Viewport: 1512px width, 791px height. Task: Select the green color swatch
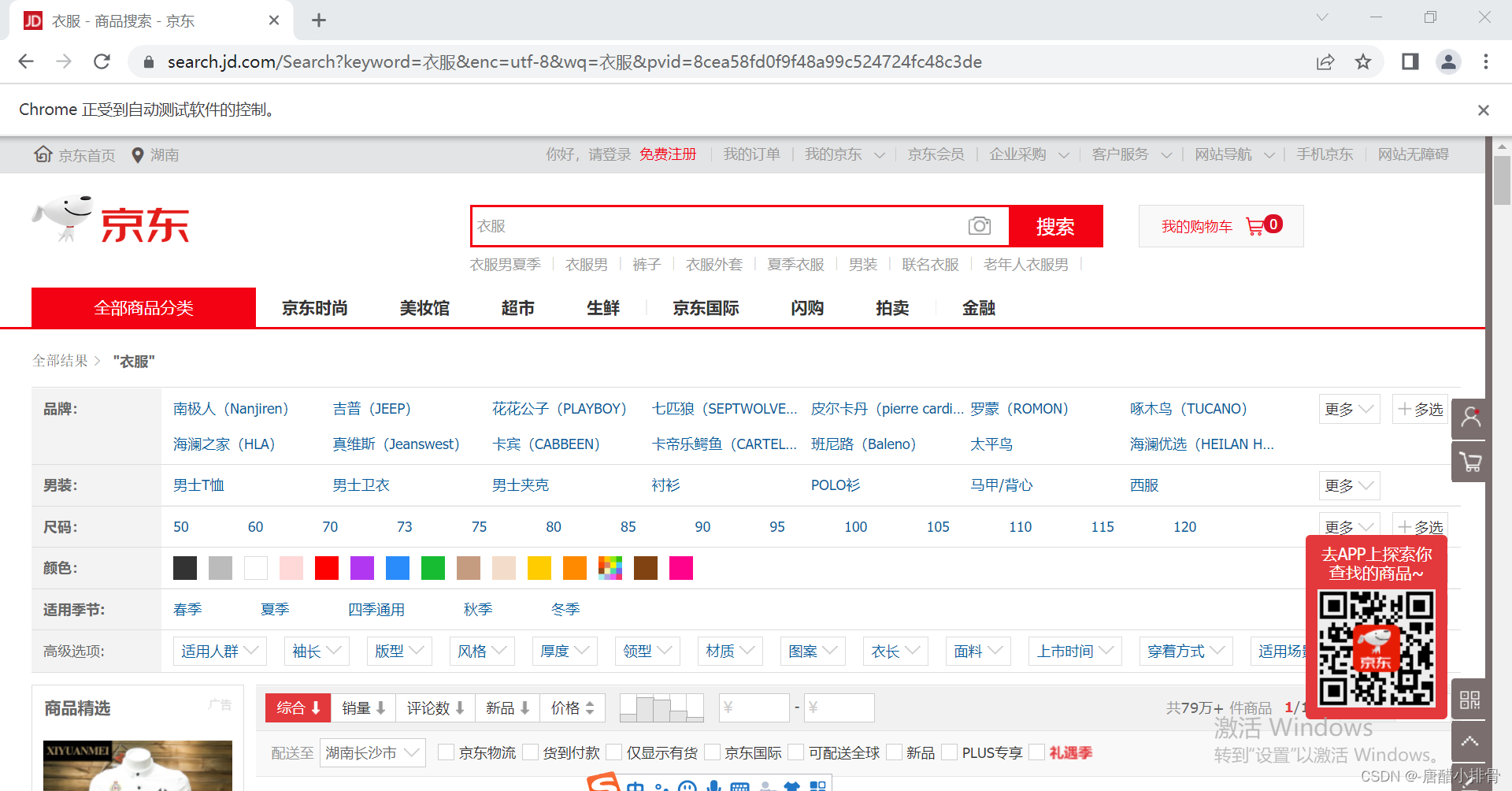433,568
